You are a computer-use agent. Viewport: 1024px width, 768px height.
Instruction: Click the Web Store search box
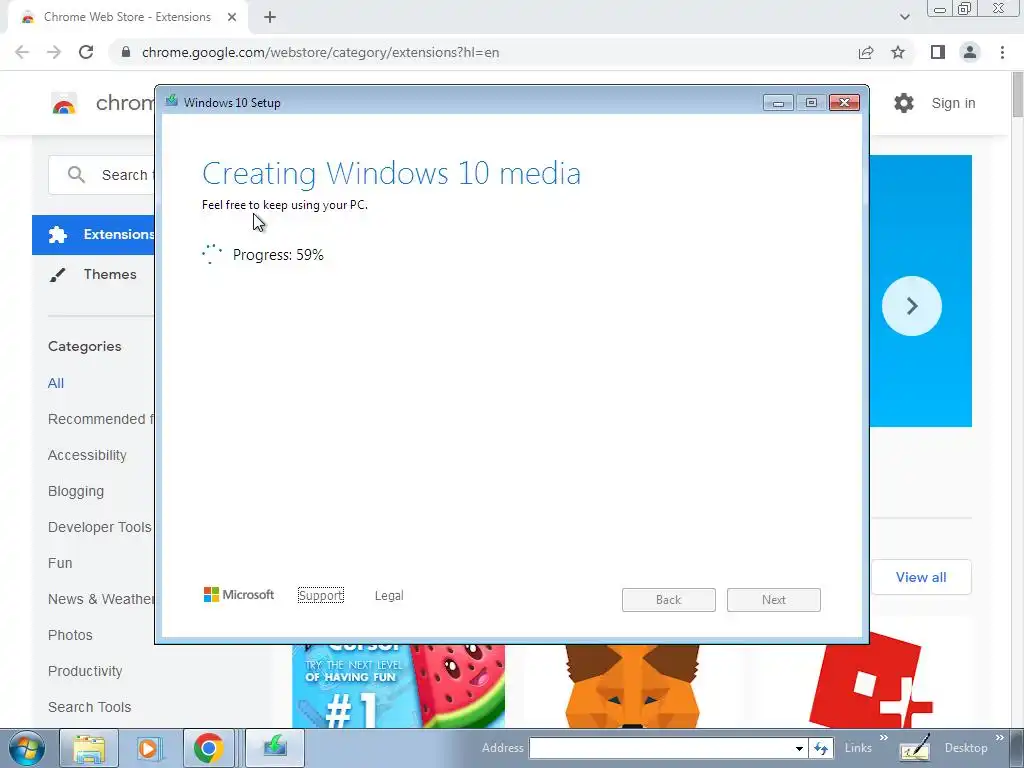102,175
